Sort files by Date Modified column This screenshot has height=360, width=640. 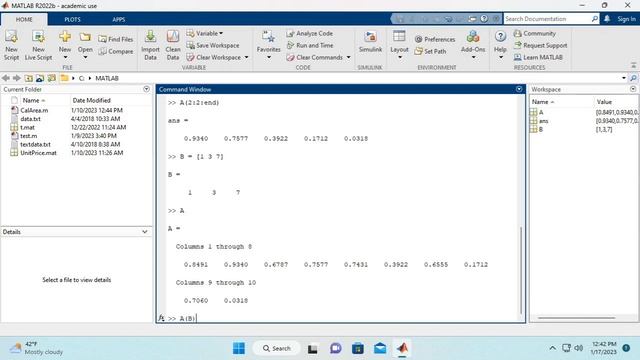coord(91,100)
